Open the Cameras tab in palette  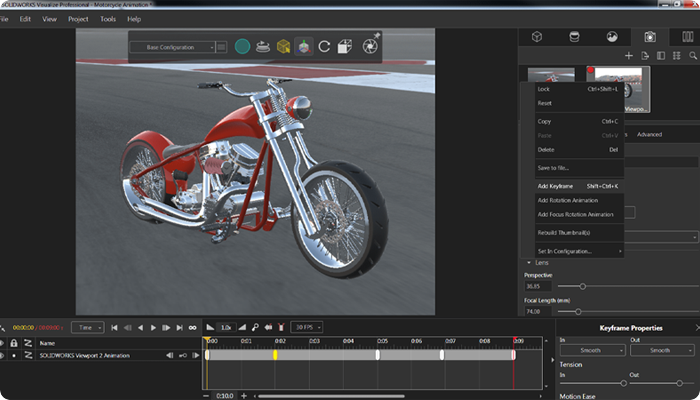click(649, 37)
